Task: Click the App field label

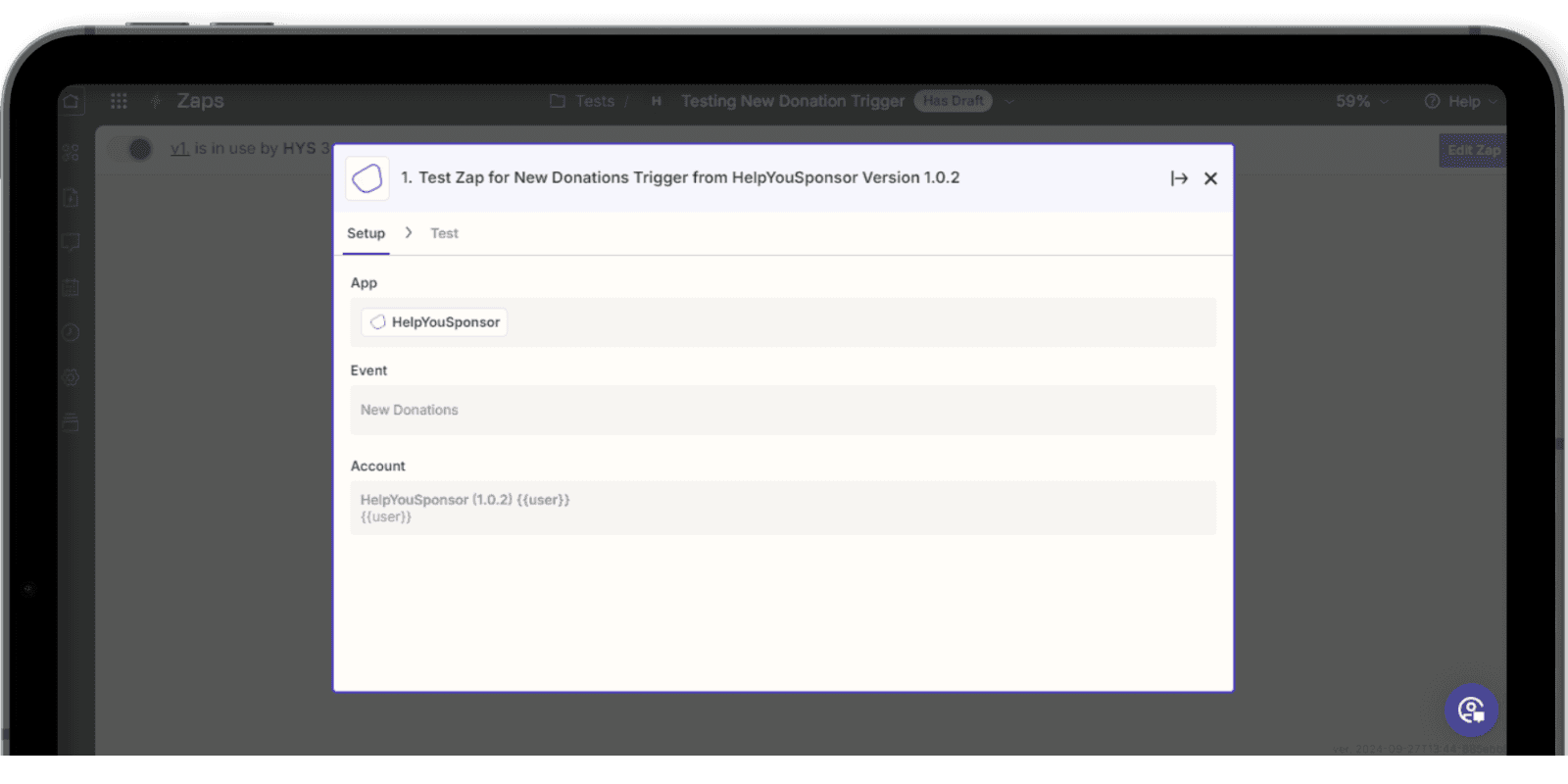Action: [x=364, y=283]
